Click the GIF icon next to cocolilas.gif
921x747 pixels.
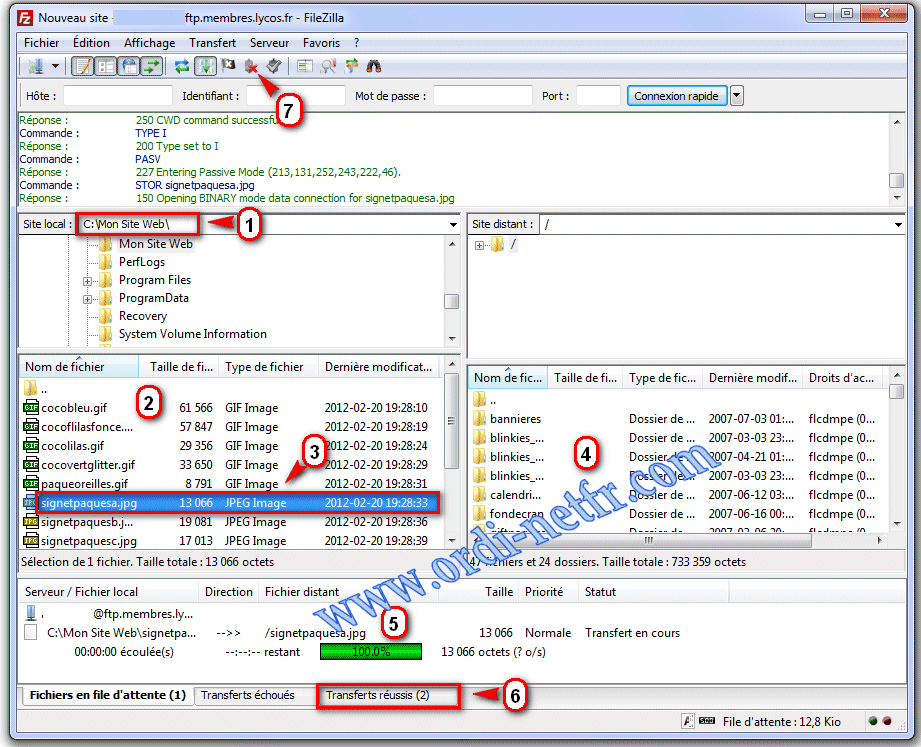[x=31, y=446]
